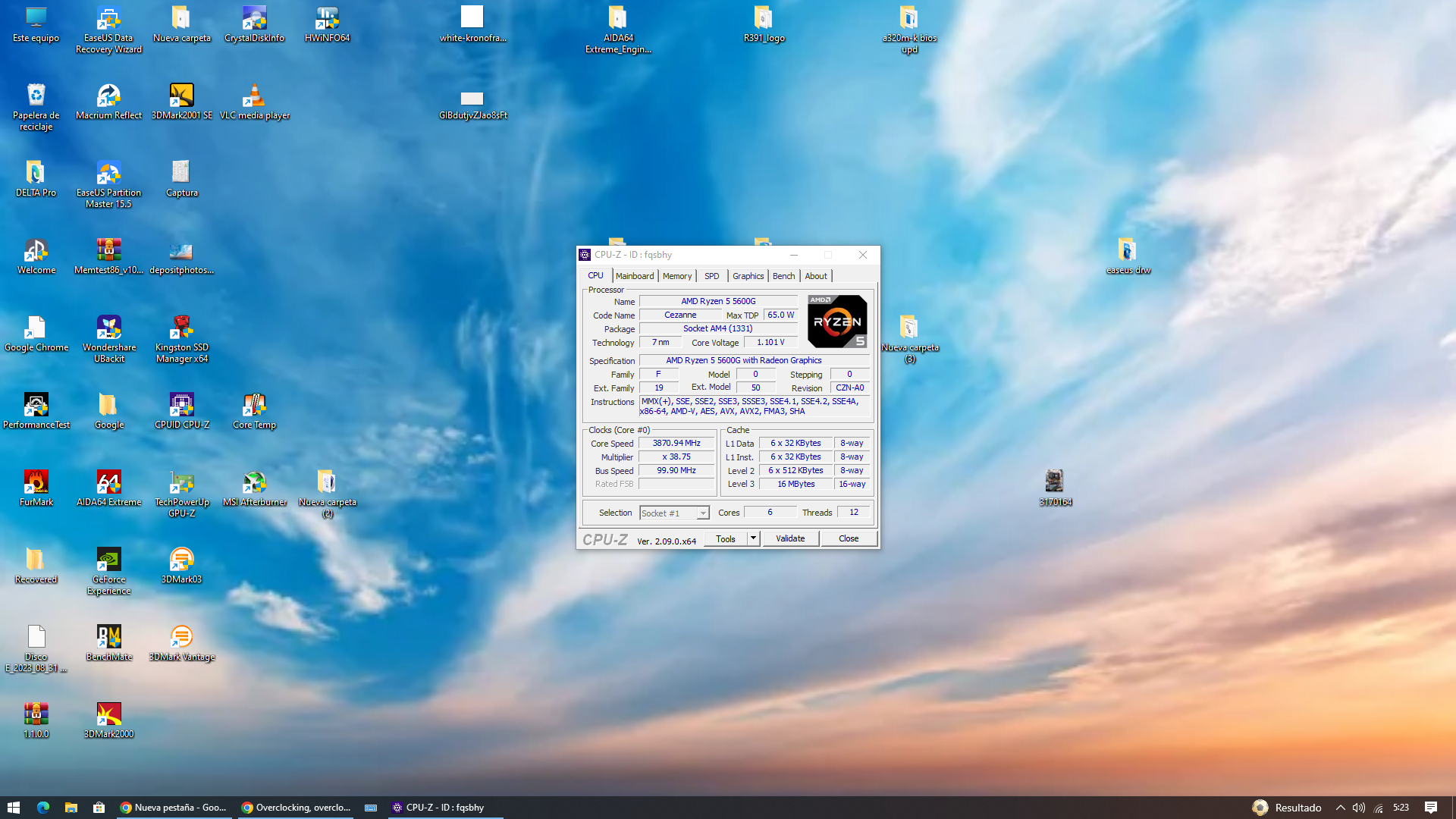The width and height of the screenshot is (1456, 819).
Task: Open Google Chrome desktop shortcut
Action: coord(36,334)
